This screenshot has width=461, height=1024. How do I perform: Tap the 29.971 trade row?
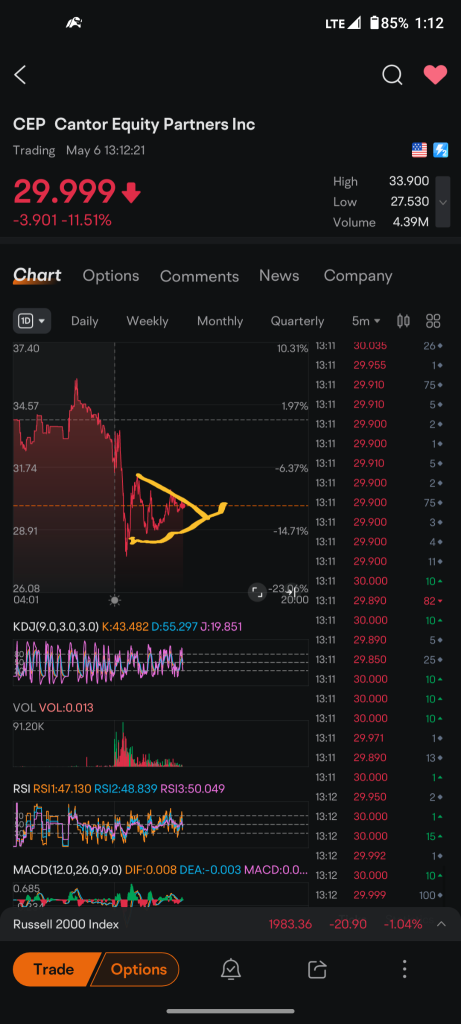pyautogui.click(x=379, y=738)
